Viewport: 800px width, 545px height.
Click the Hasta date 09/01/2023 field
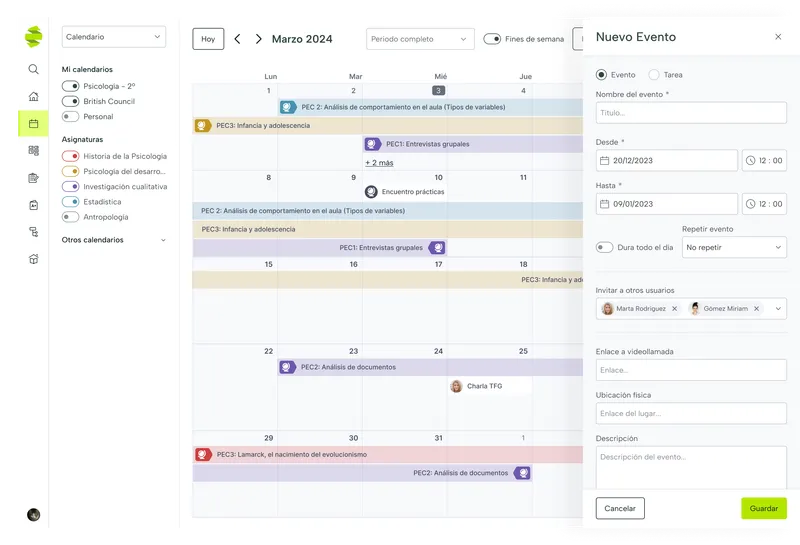(666, 204)
